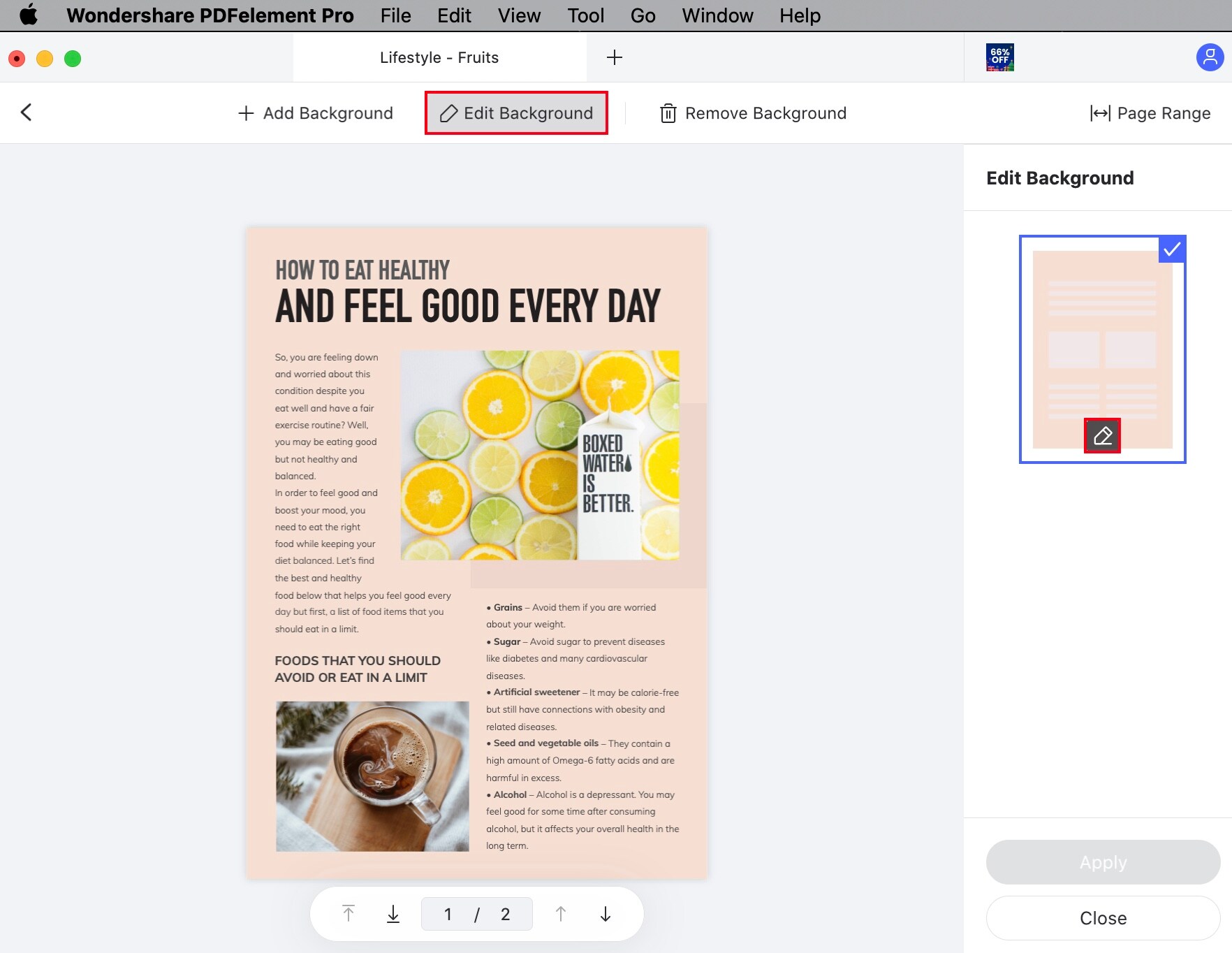Jump to the last page

point(393,913)
